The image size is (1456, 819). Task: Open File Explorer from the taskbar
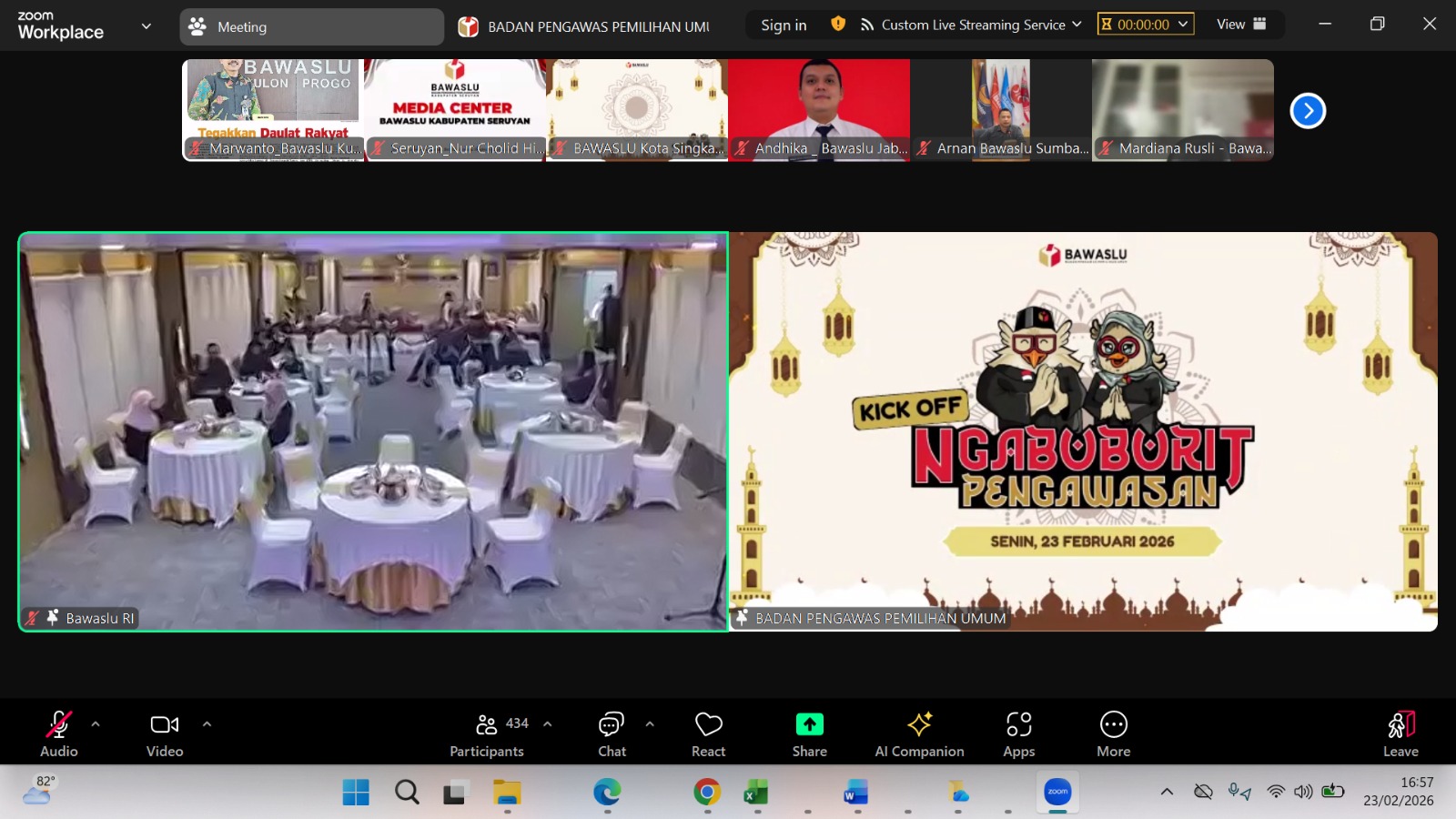pos(507,793)
